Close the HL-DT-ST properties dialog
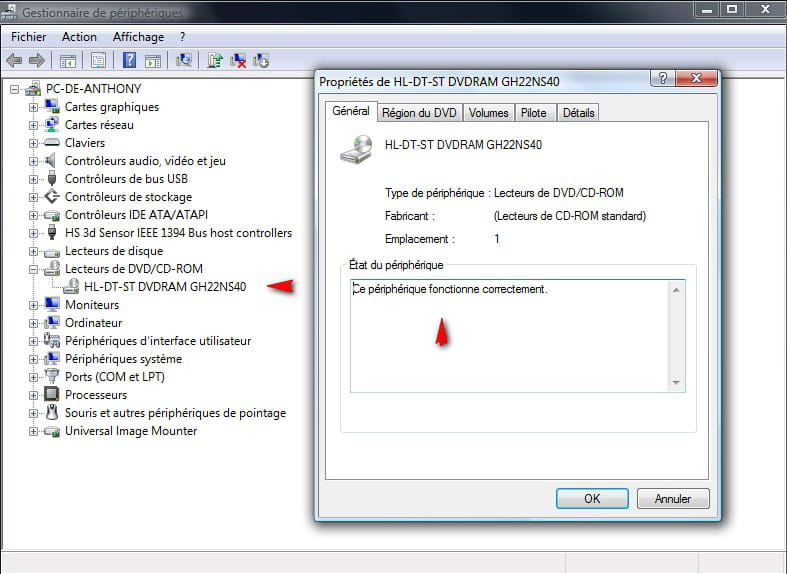 pos(696,78)
